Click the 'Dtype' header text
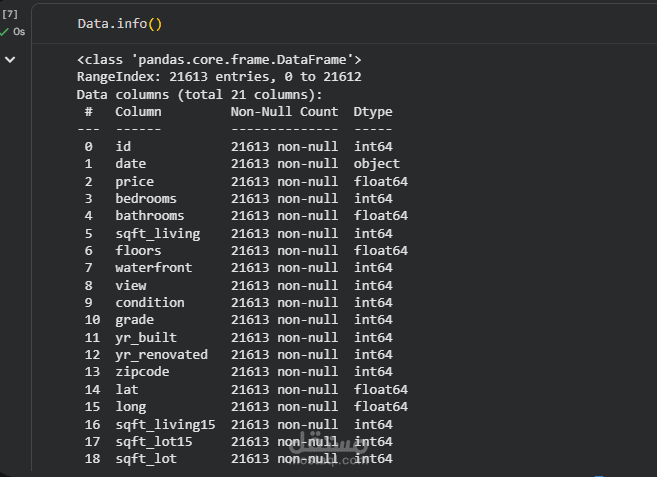Screen dimensions: 657x477 point(373,112)
